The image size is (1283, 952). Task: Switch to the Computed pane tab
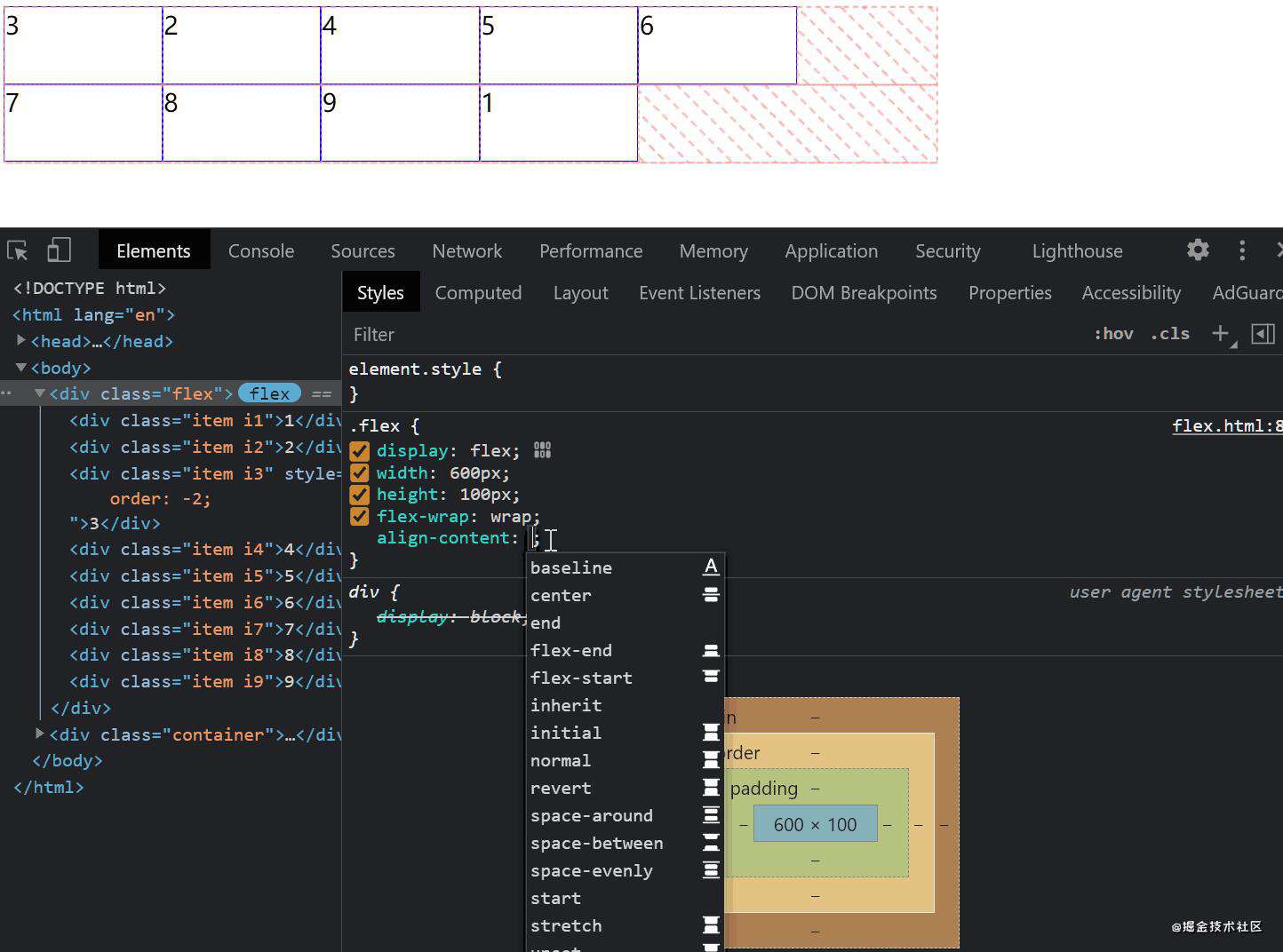[478, 292]
